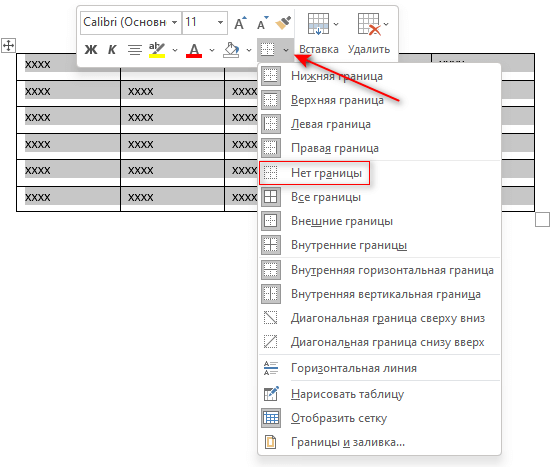
Task: Click the table move handle icon
Action: coord(8,45)
